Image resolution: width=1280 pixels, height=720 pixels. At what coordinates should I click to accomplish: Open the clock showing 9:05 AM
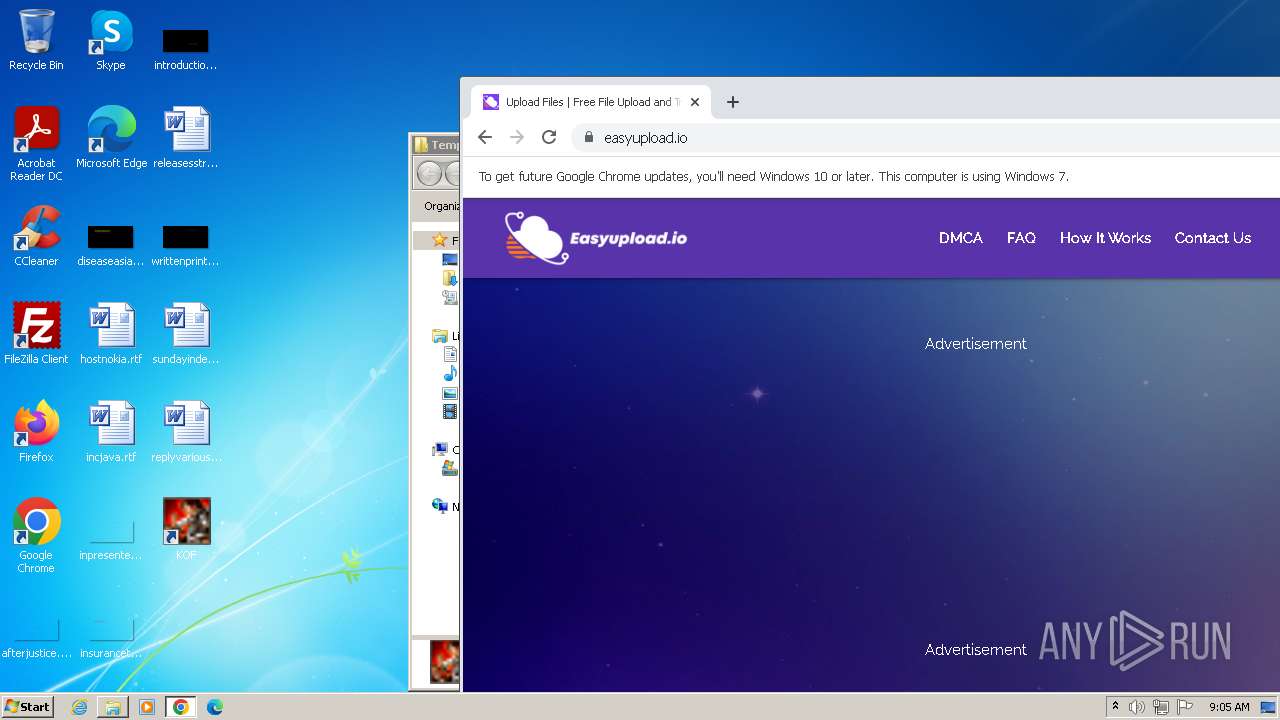coord(1229,707)
